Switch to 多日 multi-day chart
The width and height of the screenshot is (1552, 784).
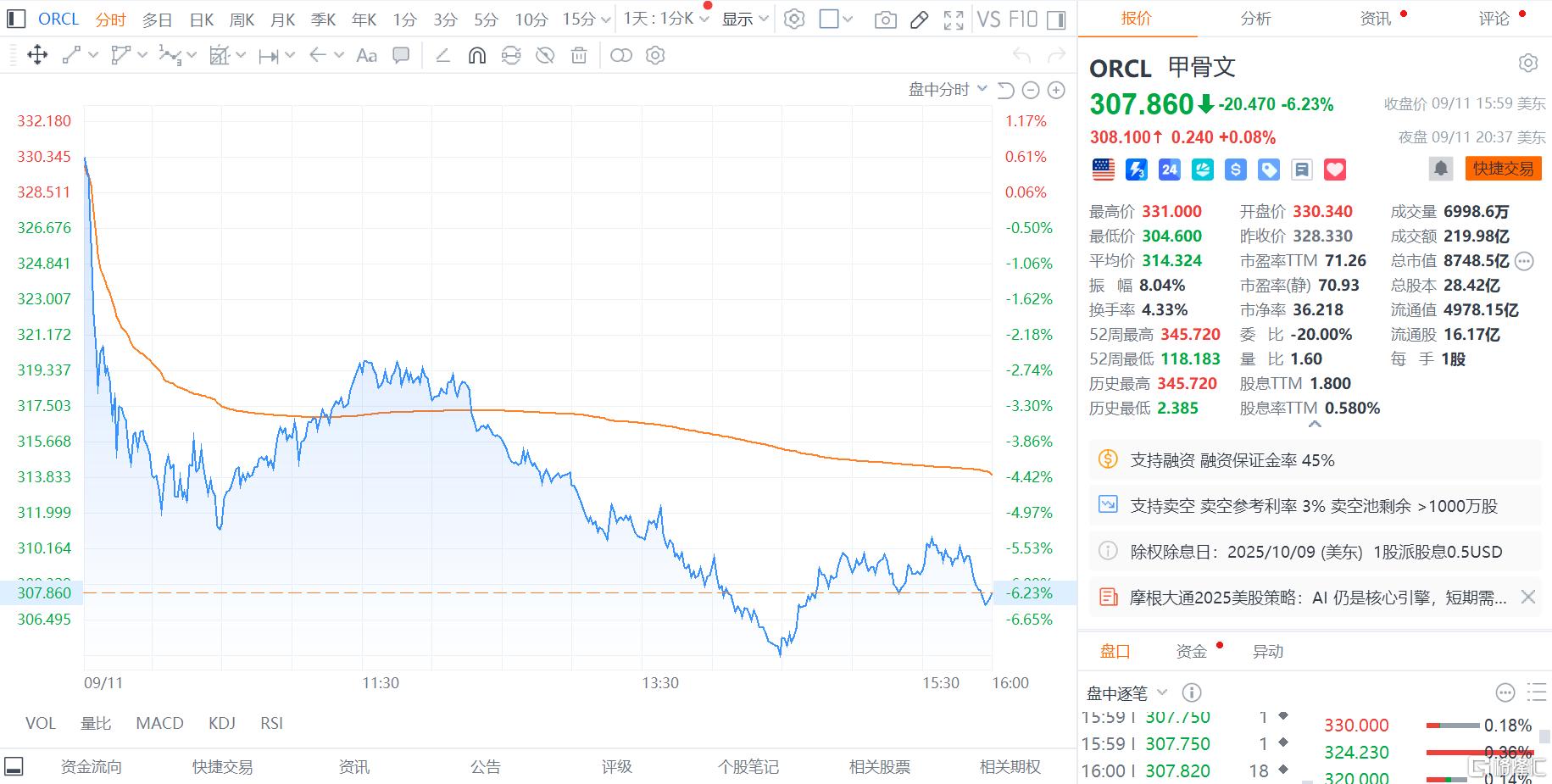click(157, 19)
